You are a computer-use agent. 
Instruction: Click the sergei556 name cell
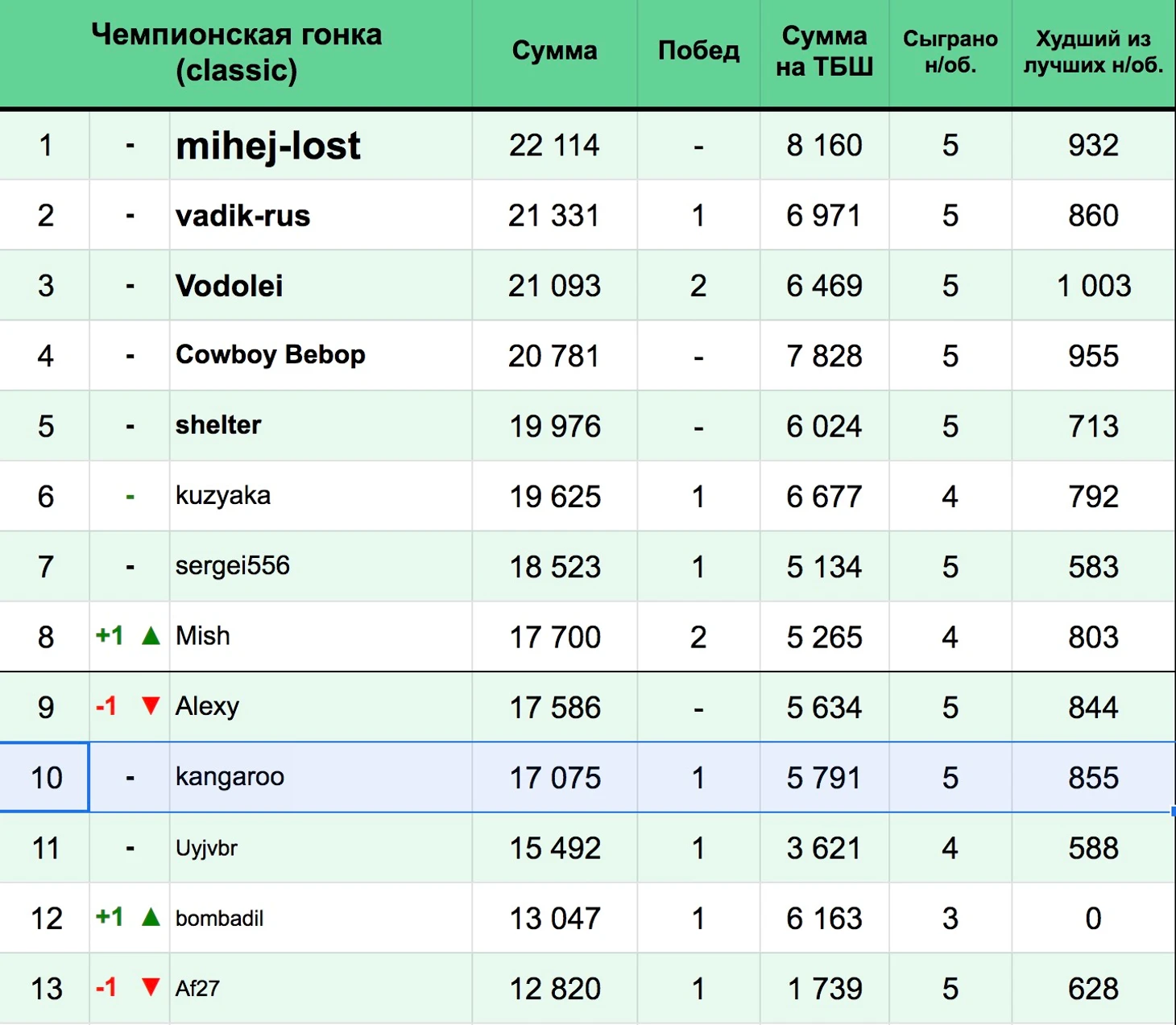233,566
